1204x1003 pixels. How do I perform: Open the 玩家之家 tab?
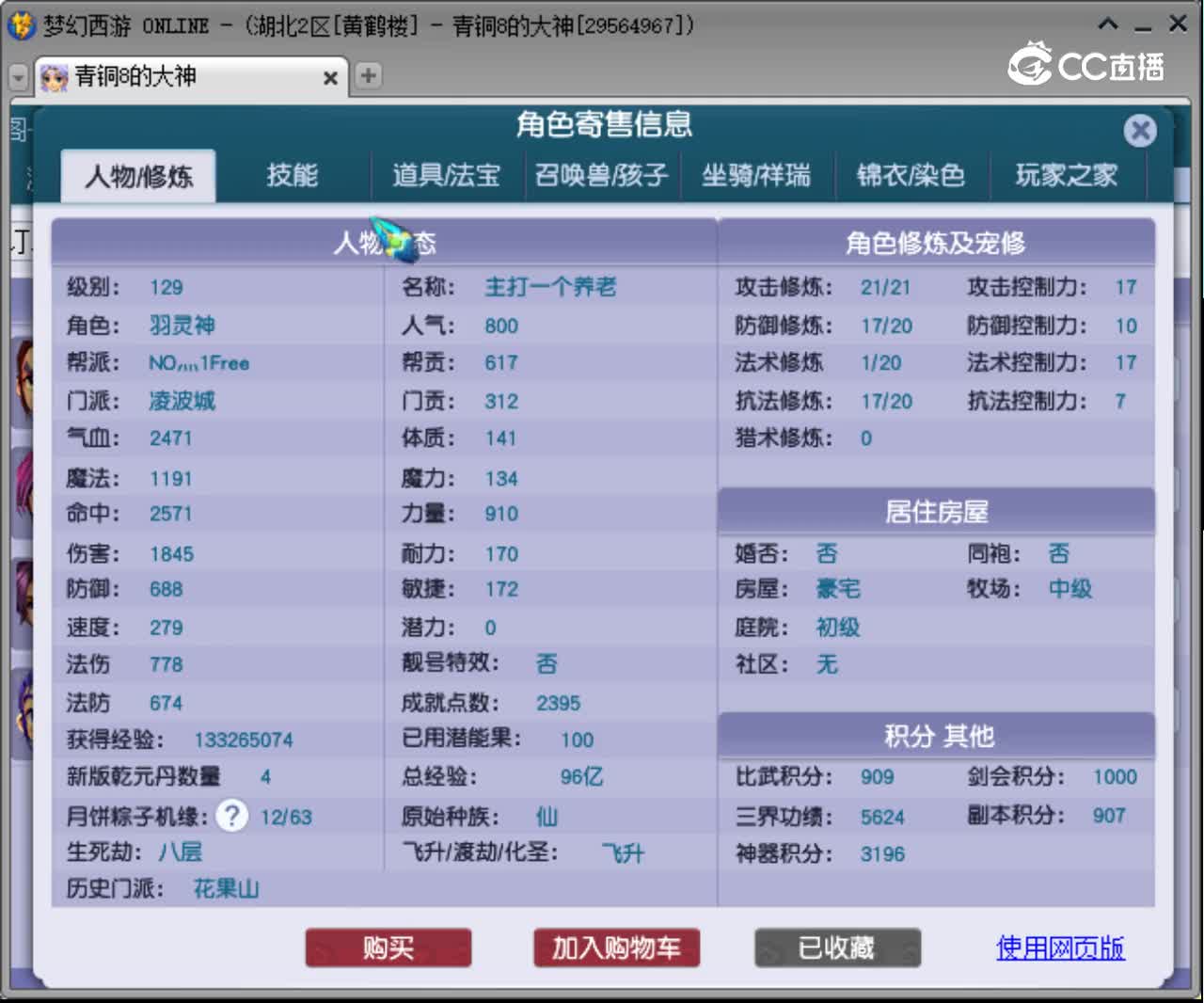click(x=1066, y=175)
